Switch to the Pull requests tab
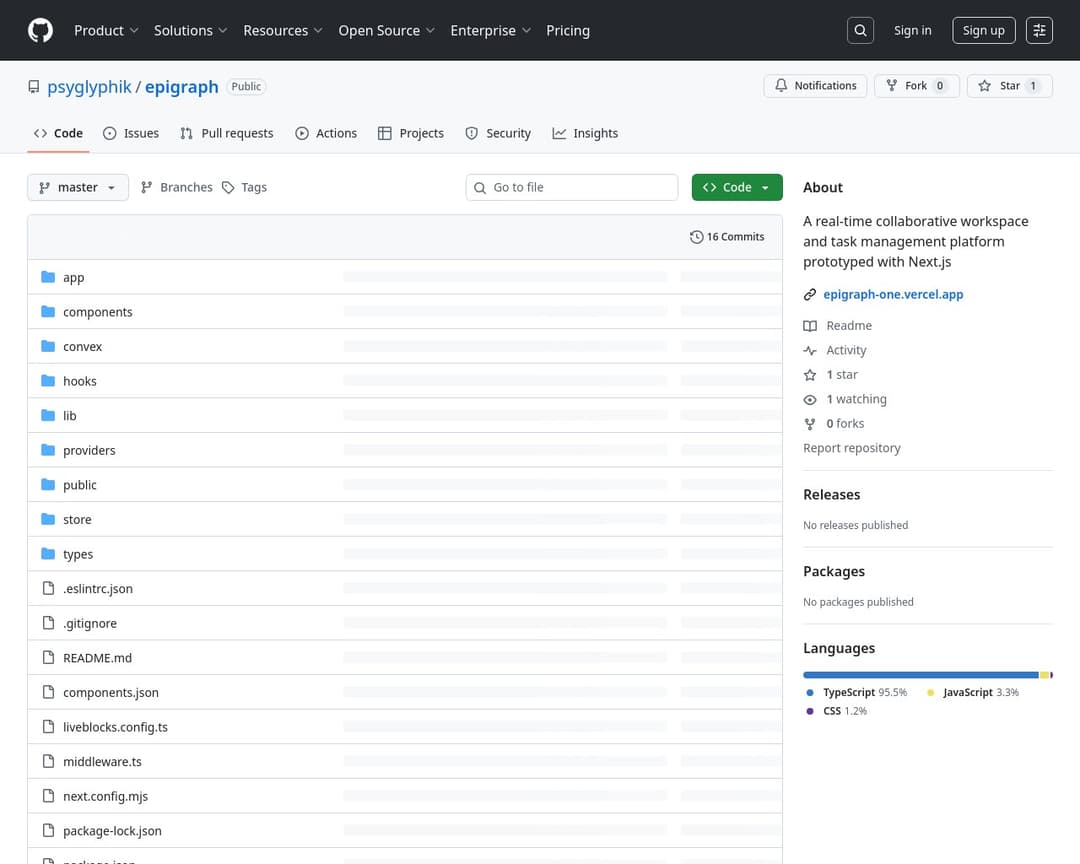 click(227, 133)
